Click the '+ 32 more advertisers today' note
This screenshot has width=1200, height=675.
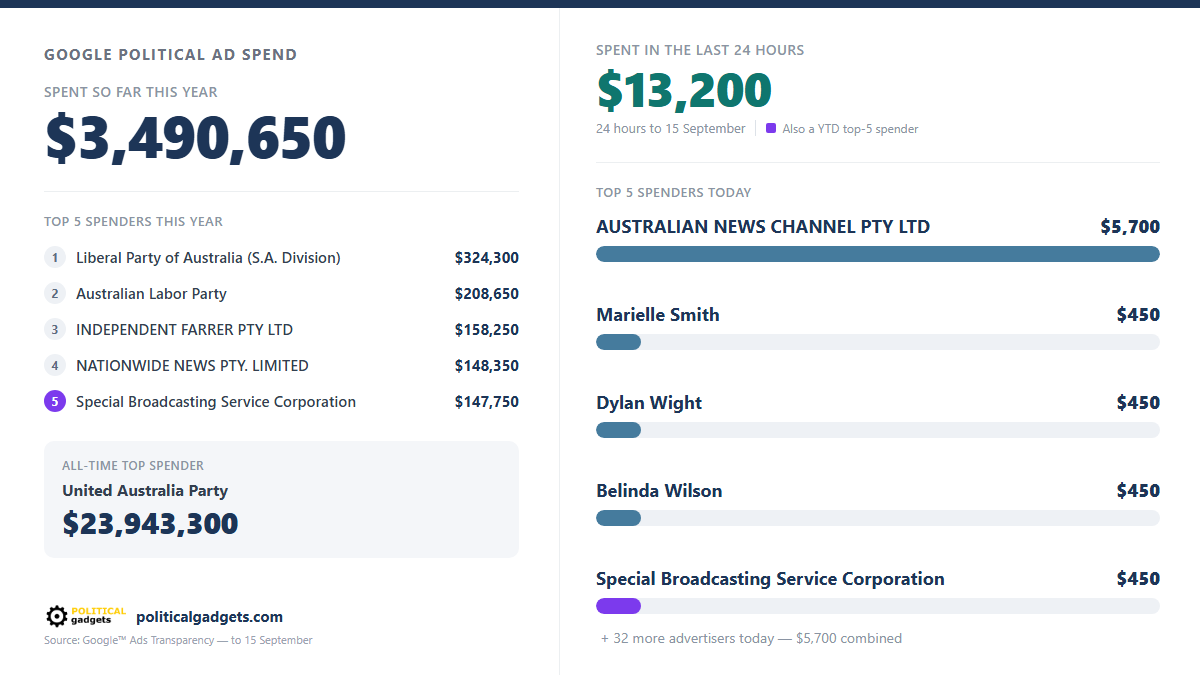751,638
